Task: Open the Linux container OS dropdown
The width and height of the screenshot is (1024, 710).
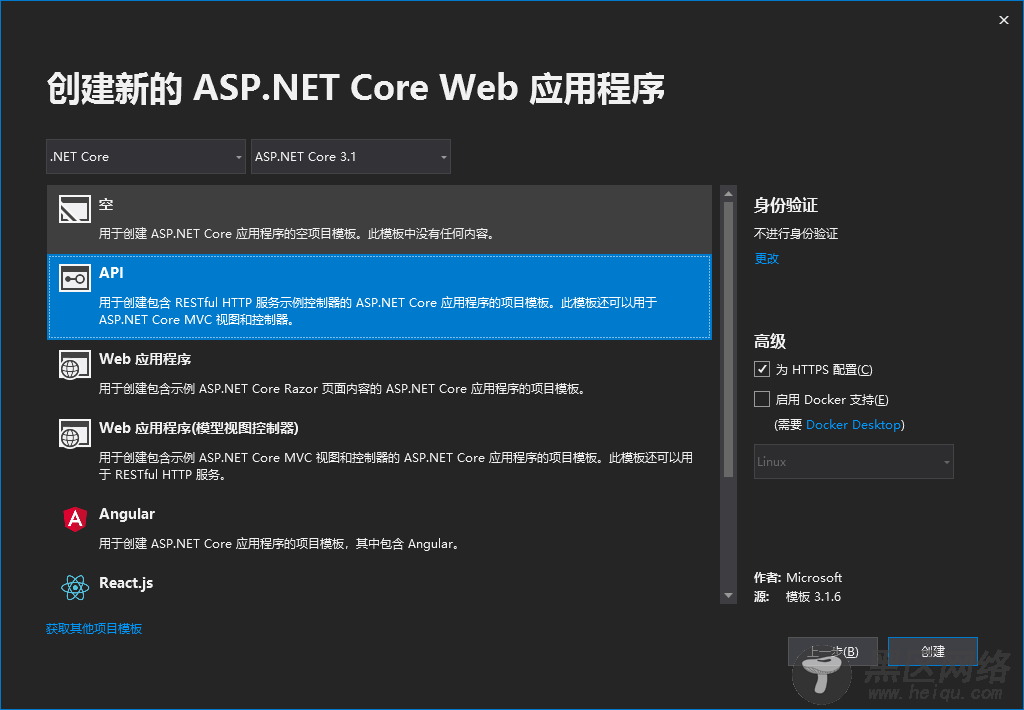Action: tap(854, 462)
